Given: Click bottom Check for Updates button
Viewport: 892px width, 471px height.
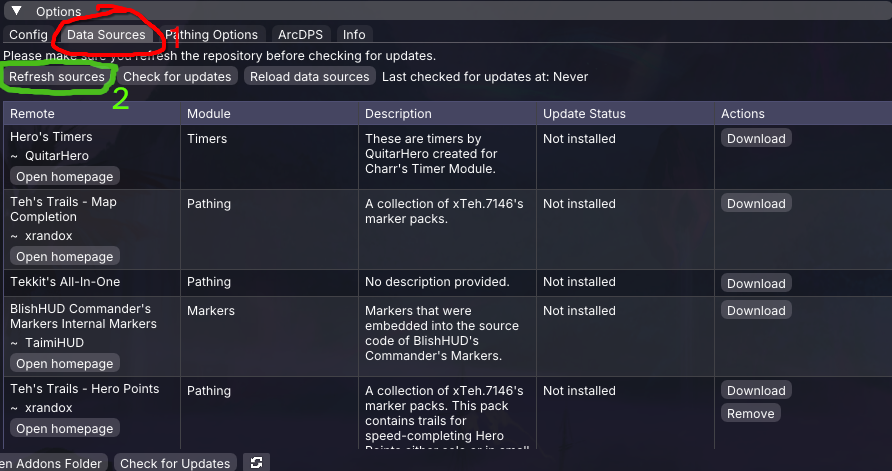Looking at the screenshot, I should click(175, 463).
